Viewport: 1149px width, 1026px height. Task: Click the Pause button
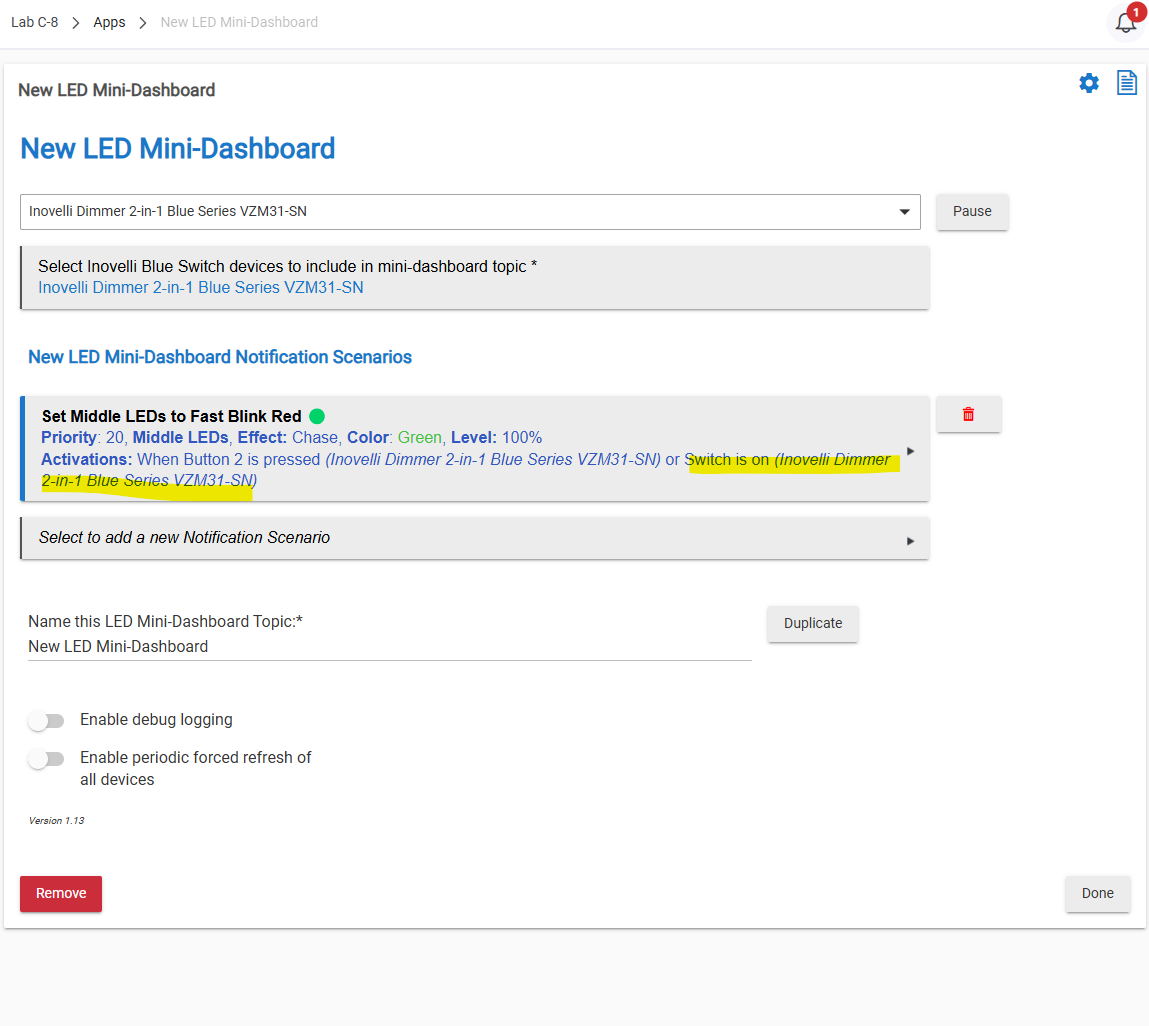click(972, 211)
